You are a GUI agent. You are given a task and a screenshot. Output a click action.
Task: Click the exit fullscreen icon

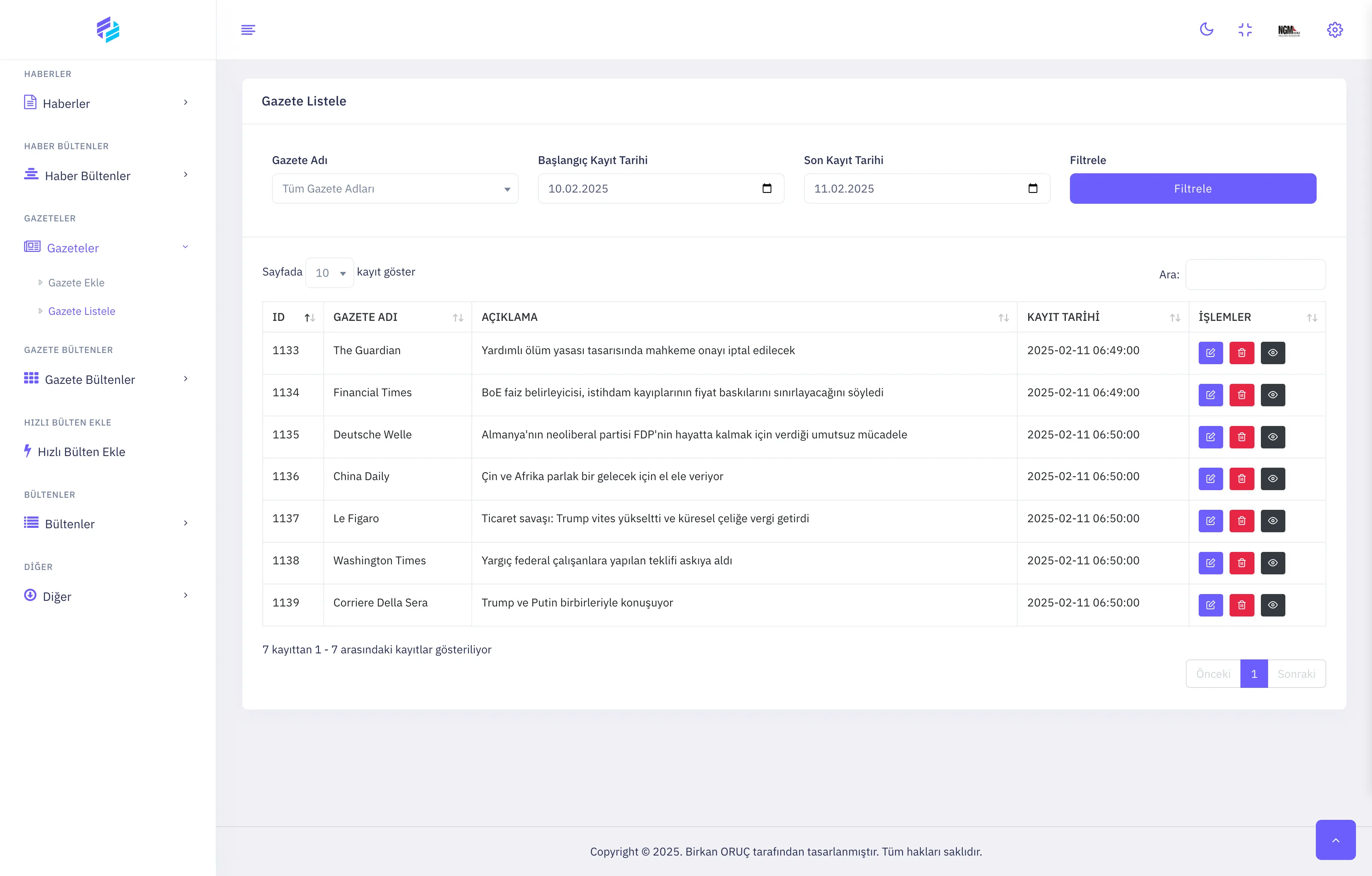click(x=1245, y=30)
